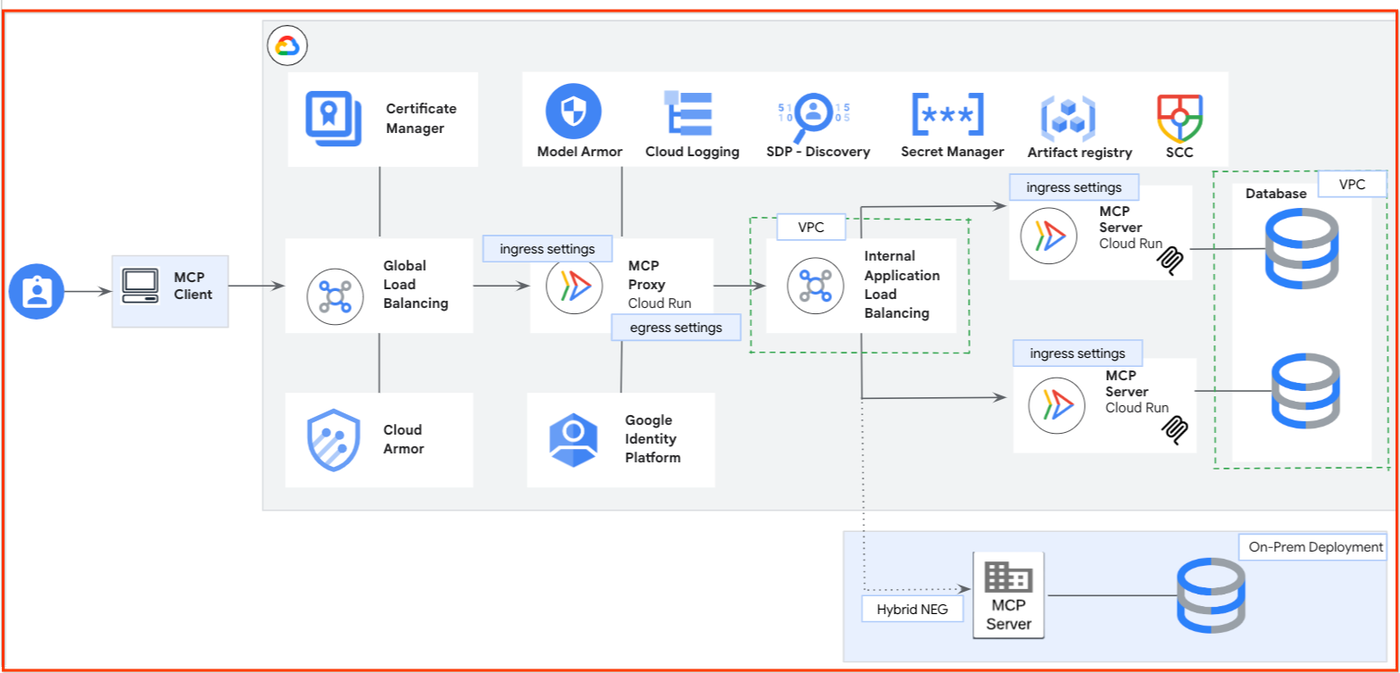The image size is (1400, 673).
Task: Click the Internal Application Load Balancing icon
Action: pos(814,286)
